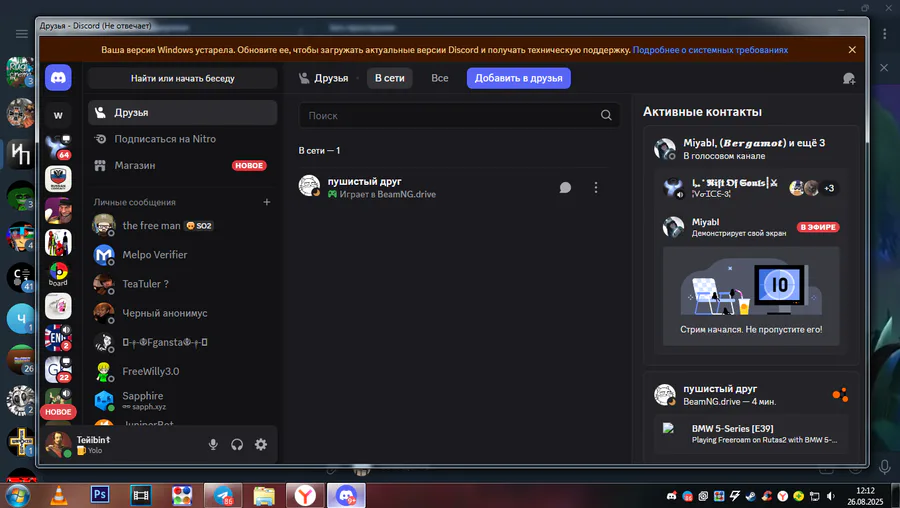This screenshot has height=508, width=900.
Task: Toggle headphones deafen in user panel
Action: 237,444
